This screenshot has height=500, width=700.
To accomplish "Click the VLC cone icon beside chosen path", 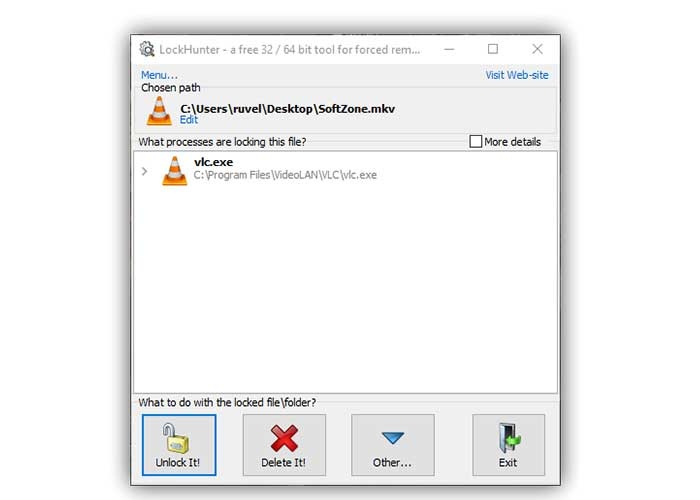I will coord(159,111).
